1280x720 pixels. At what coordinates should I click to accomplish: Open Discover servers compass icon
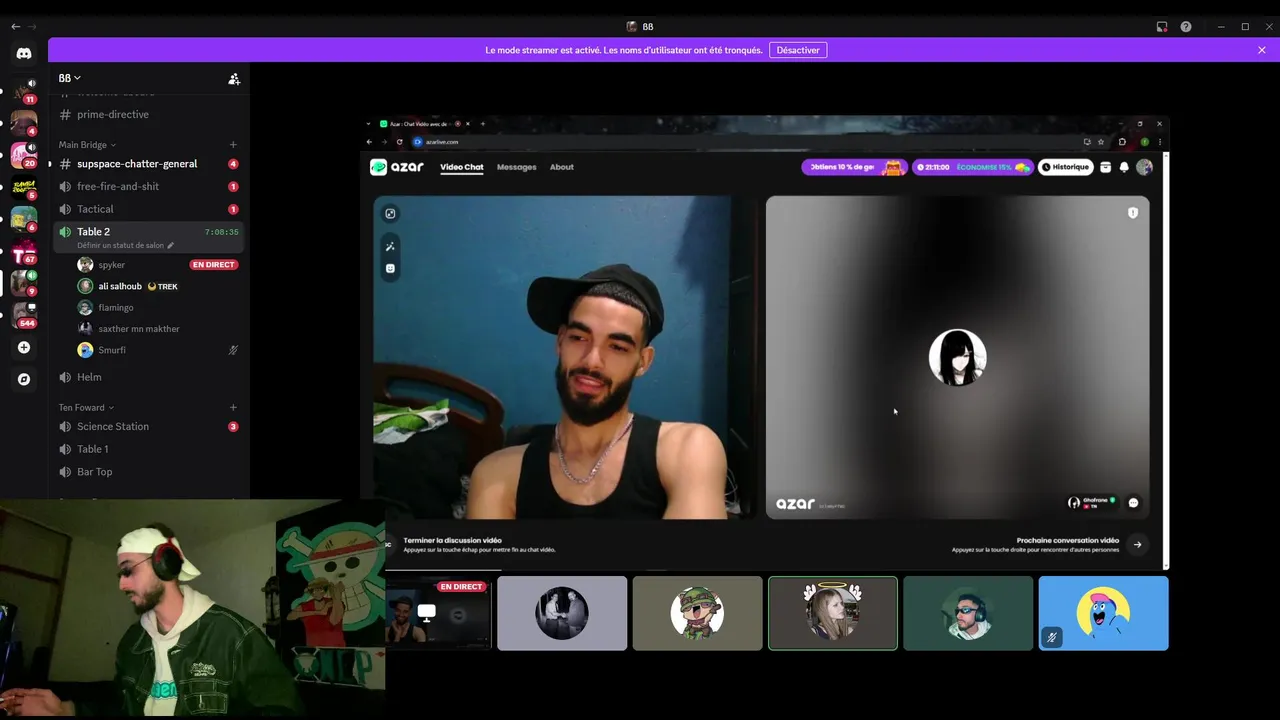tap(24, 379)
